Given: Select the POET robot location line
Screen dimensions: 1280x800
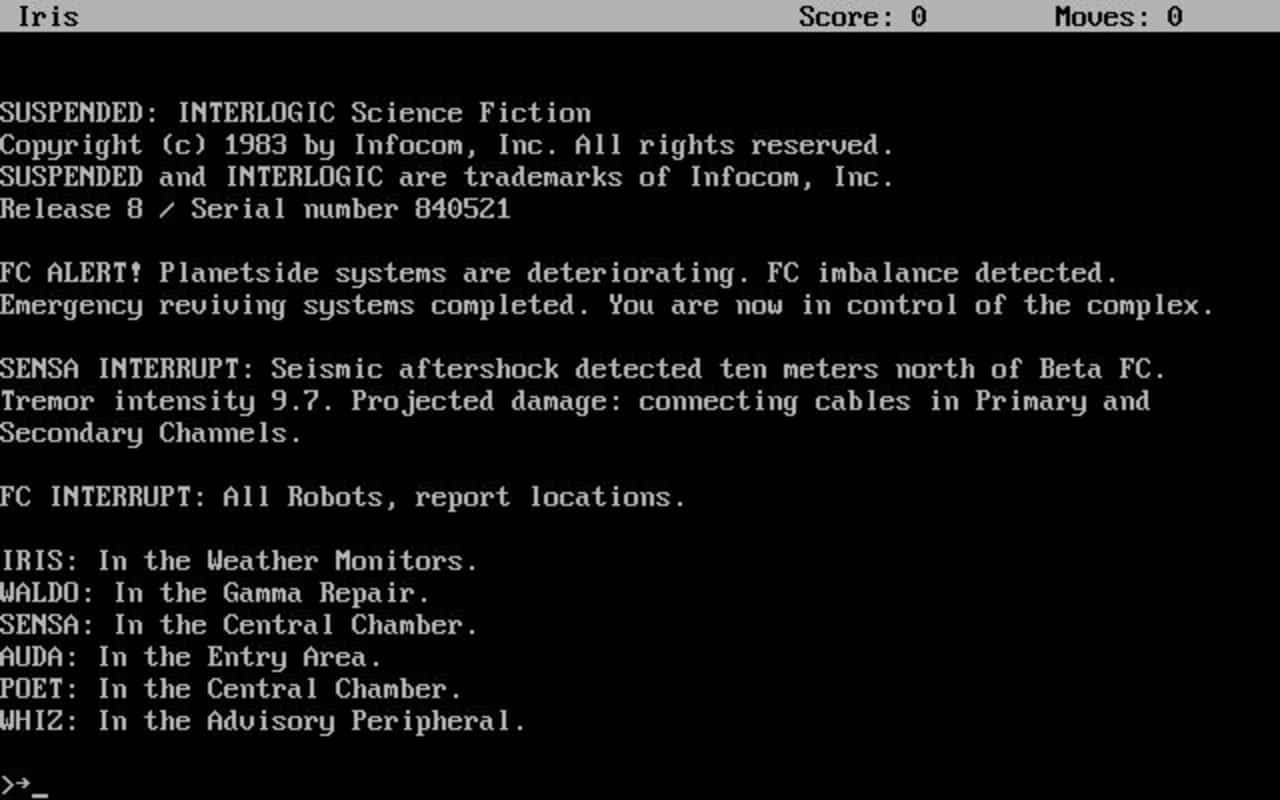Looking at the screenshot, I should click(229, 688).
